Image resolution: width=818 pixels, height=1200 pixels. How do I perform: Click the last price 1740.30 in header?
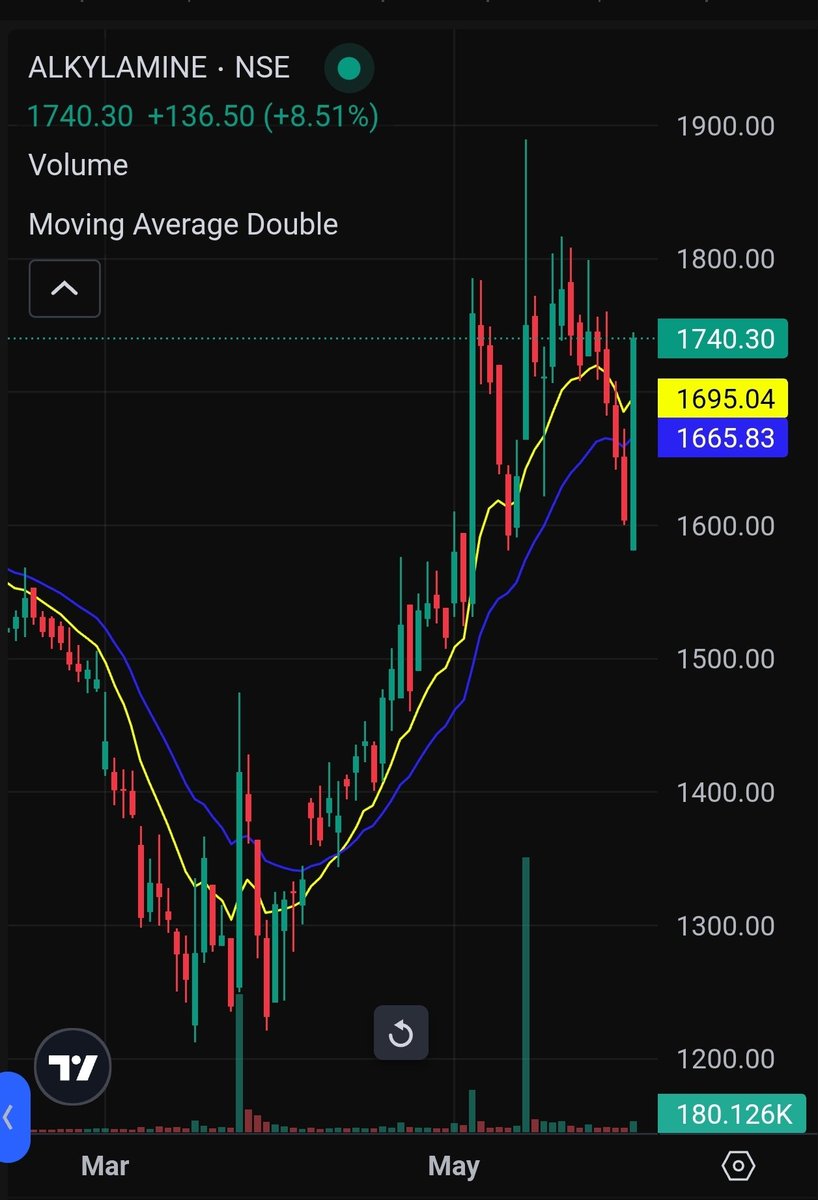point(80,116)
